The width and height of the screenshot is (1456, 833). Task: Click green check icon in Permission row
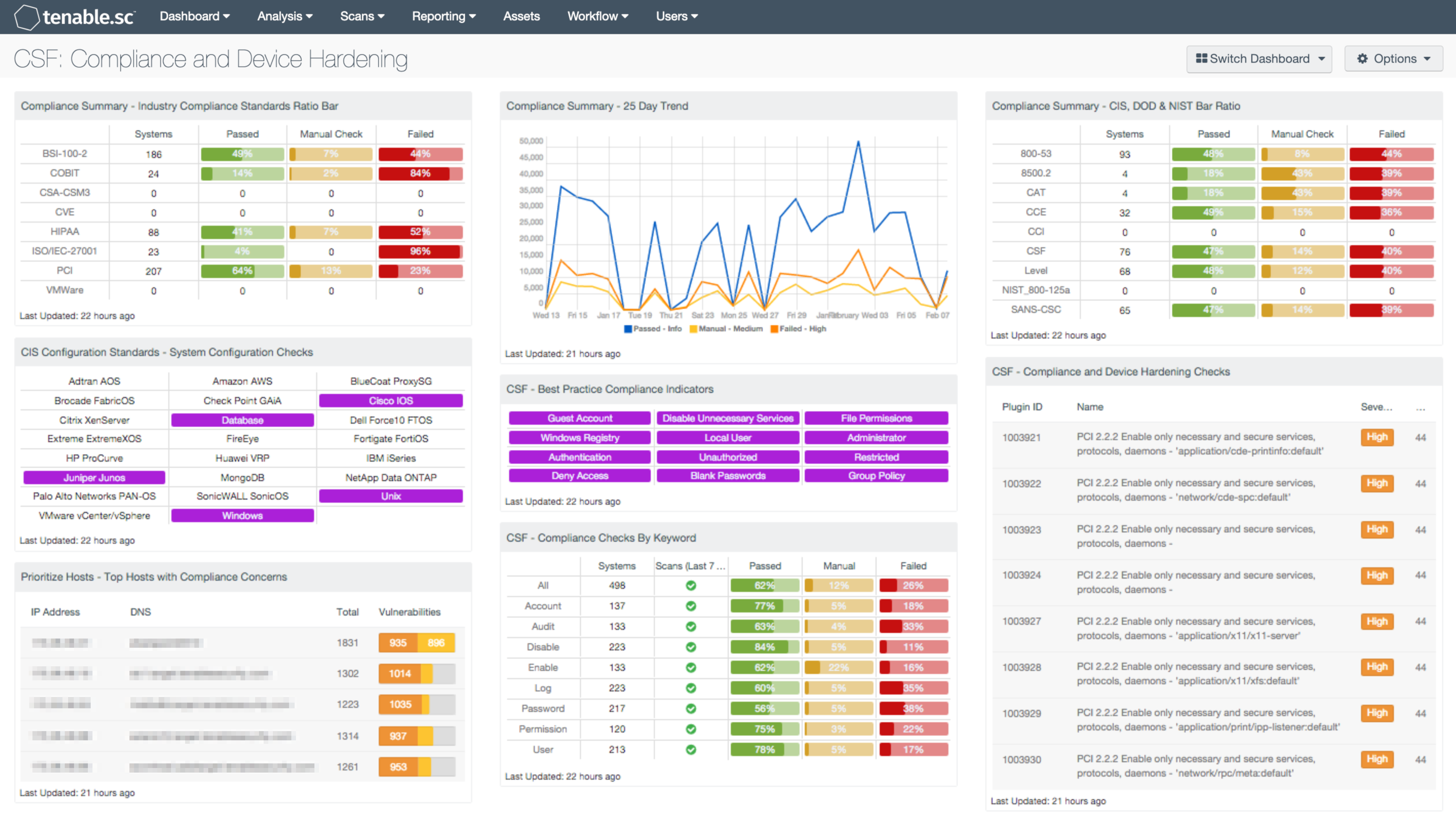tap(691, 729)
